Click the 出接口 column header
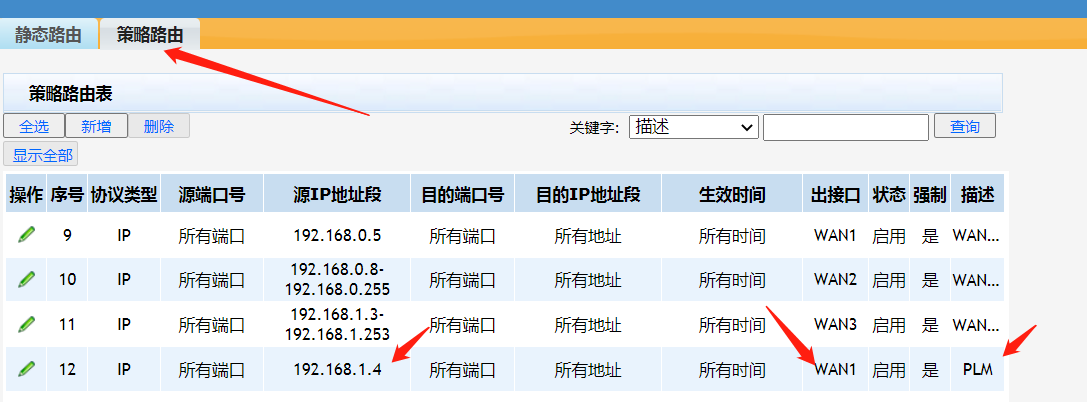This screenshot has height=402, width=1087. (x=835, y=195)
